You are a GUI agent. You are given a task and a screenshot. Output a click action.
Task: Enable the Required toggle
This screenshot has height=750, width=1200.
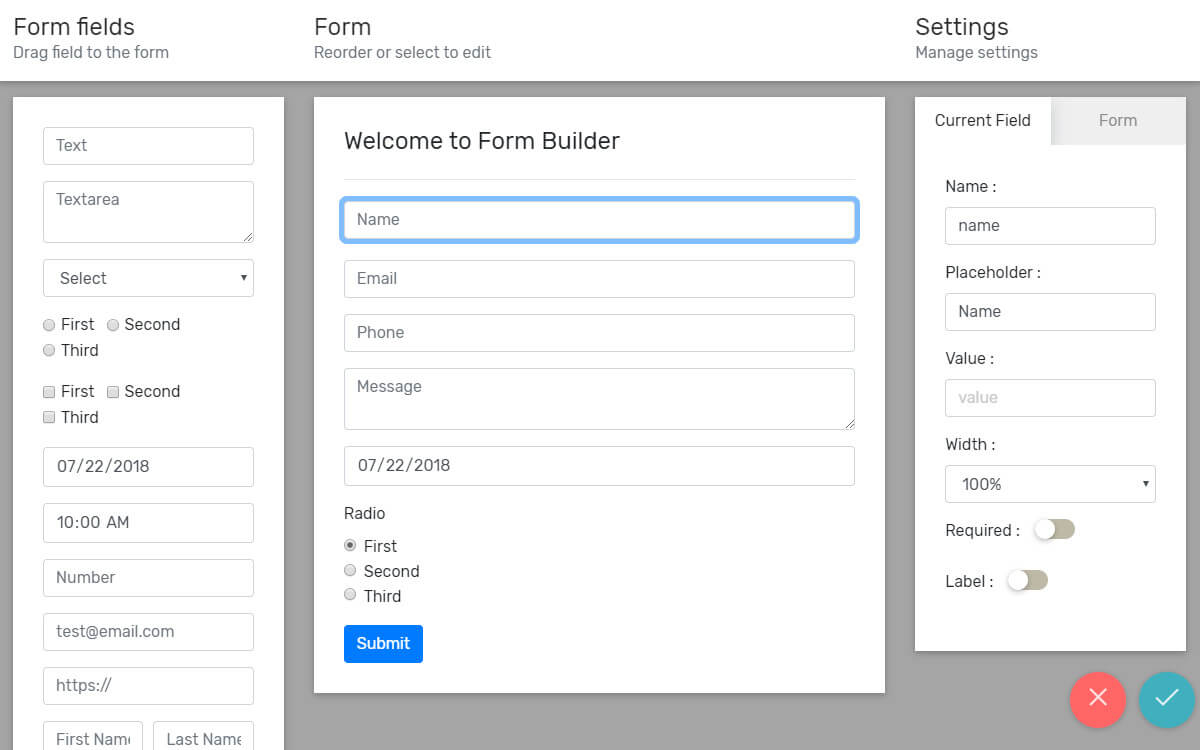1053,530
